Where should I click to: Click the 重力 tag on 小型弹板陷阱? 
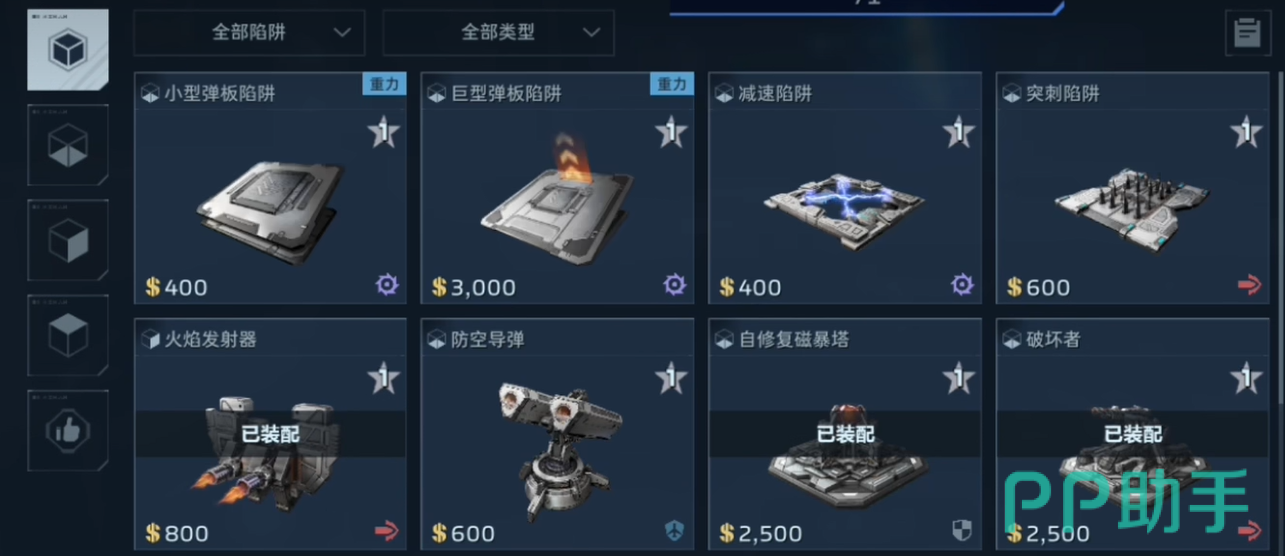click(384, 84)
